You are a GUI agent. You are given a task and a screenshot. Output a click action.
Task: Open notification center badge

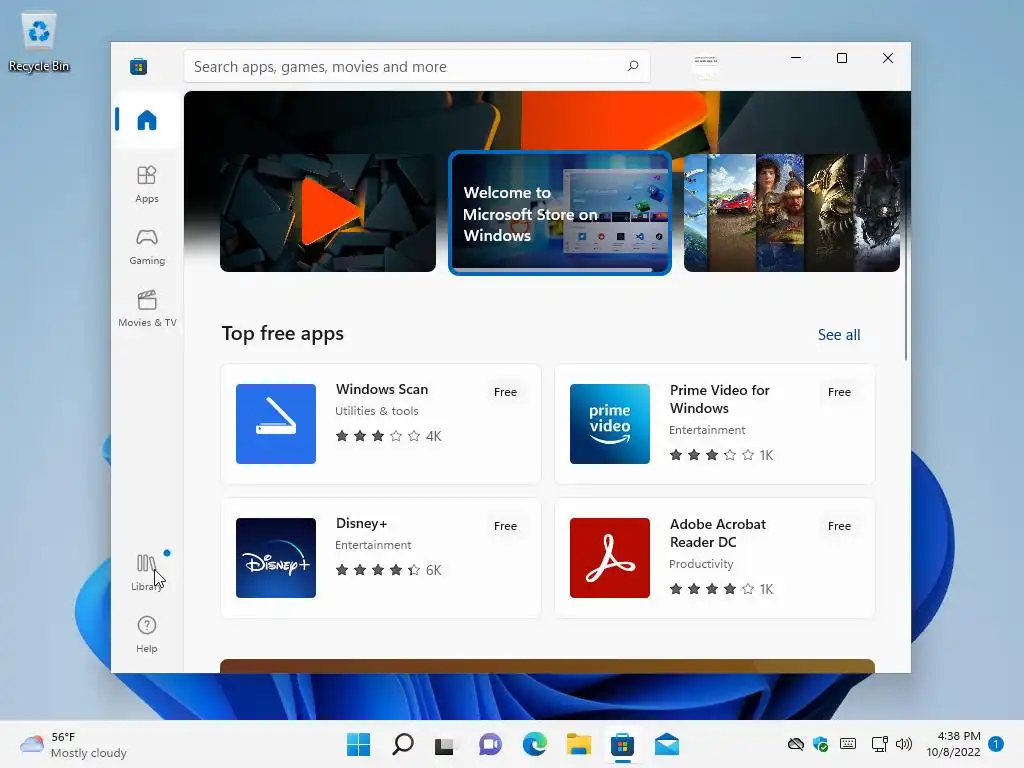[x=996, y=744]
